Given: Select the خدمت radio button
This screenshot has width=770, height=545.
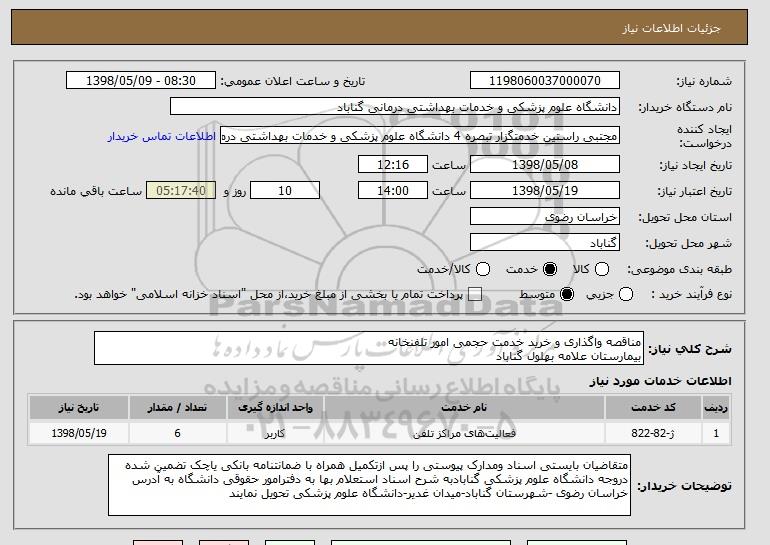Looking at the screenshot, I should 550,269.
